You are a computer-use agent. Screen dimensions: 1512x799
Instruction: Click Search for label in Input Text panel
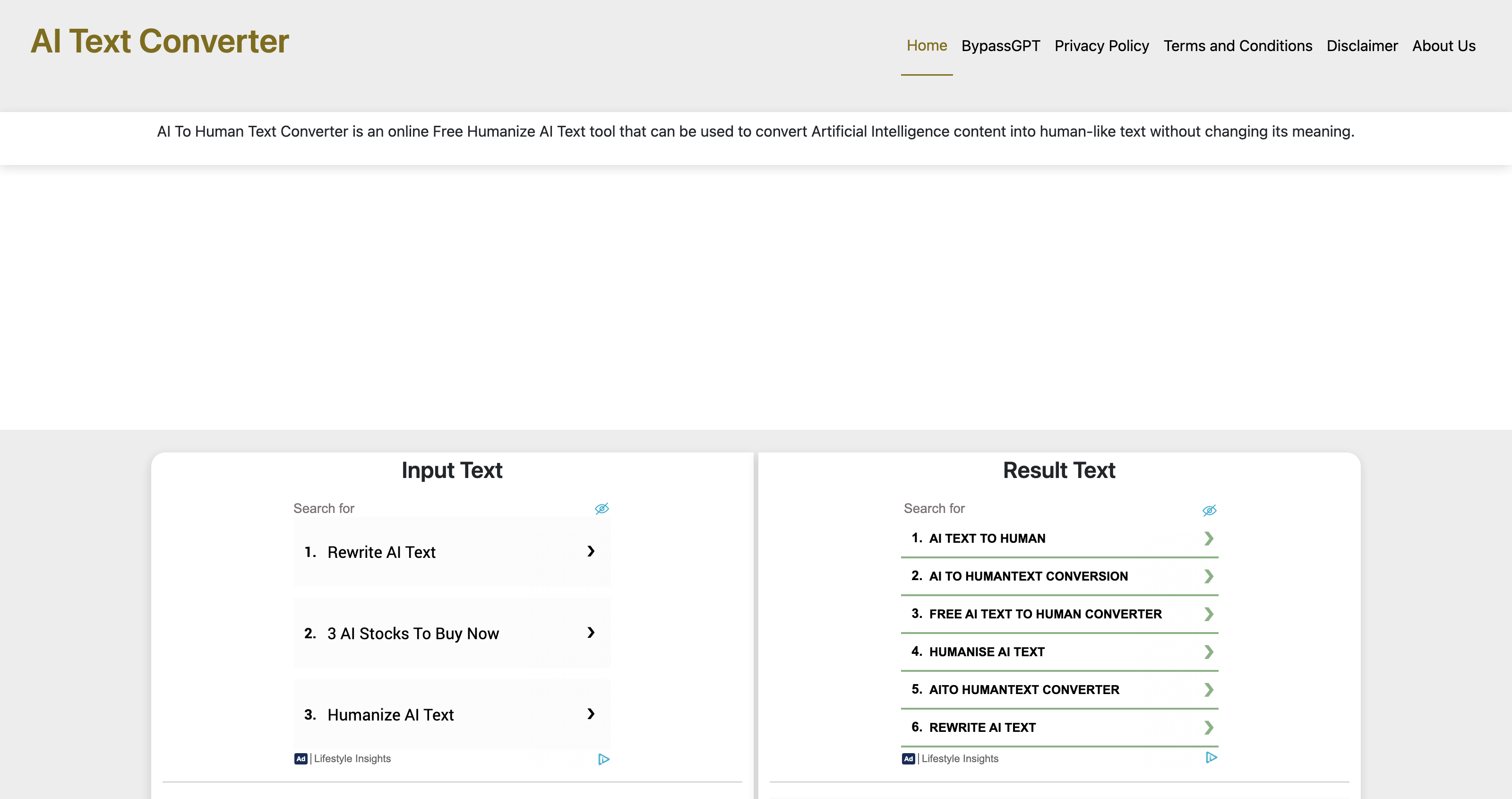coord(323,508)
